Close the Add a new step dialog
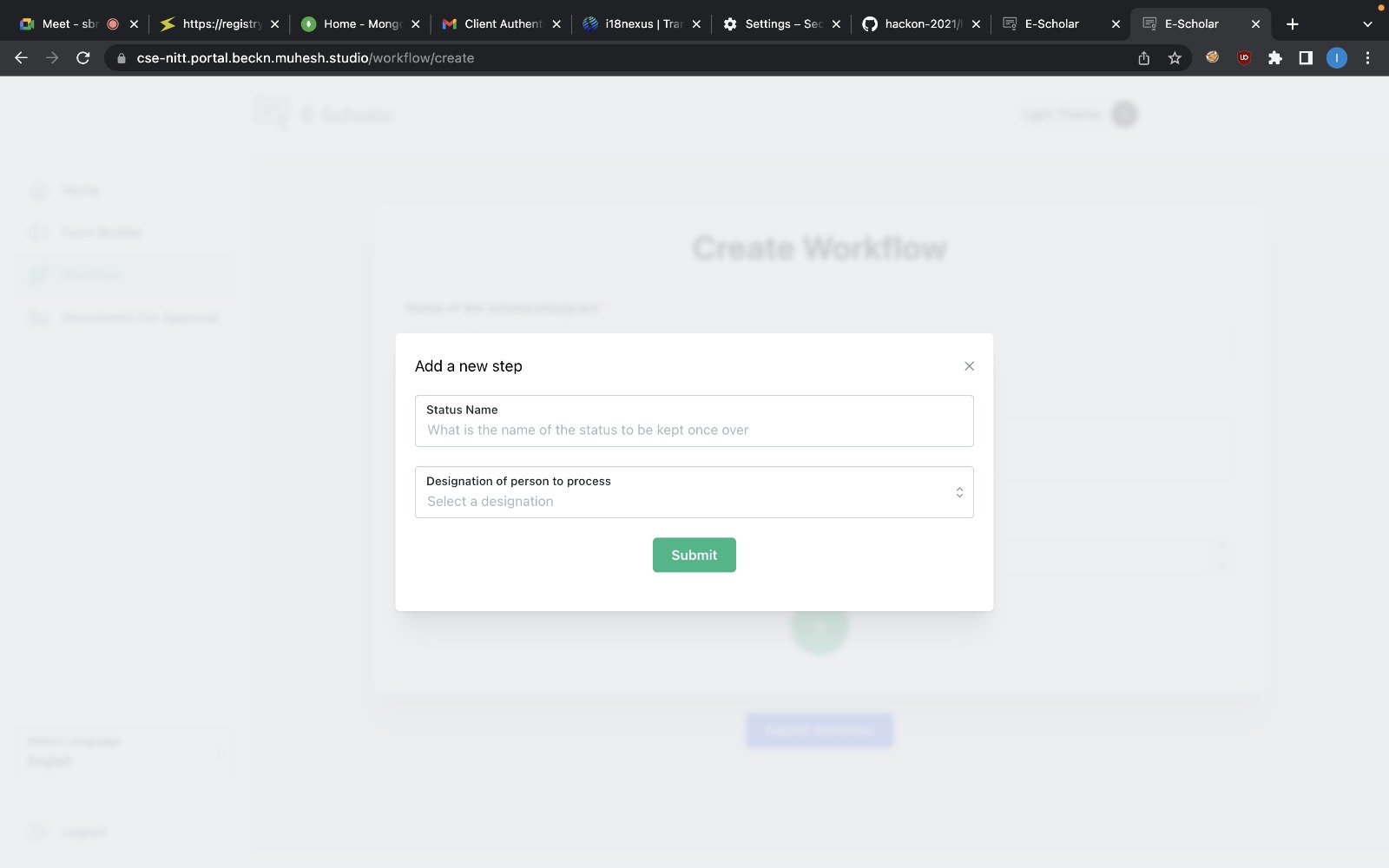 click(x=969, y=366)
